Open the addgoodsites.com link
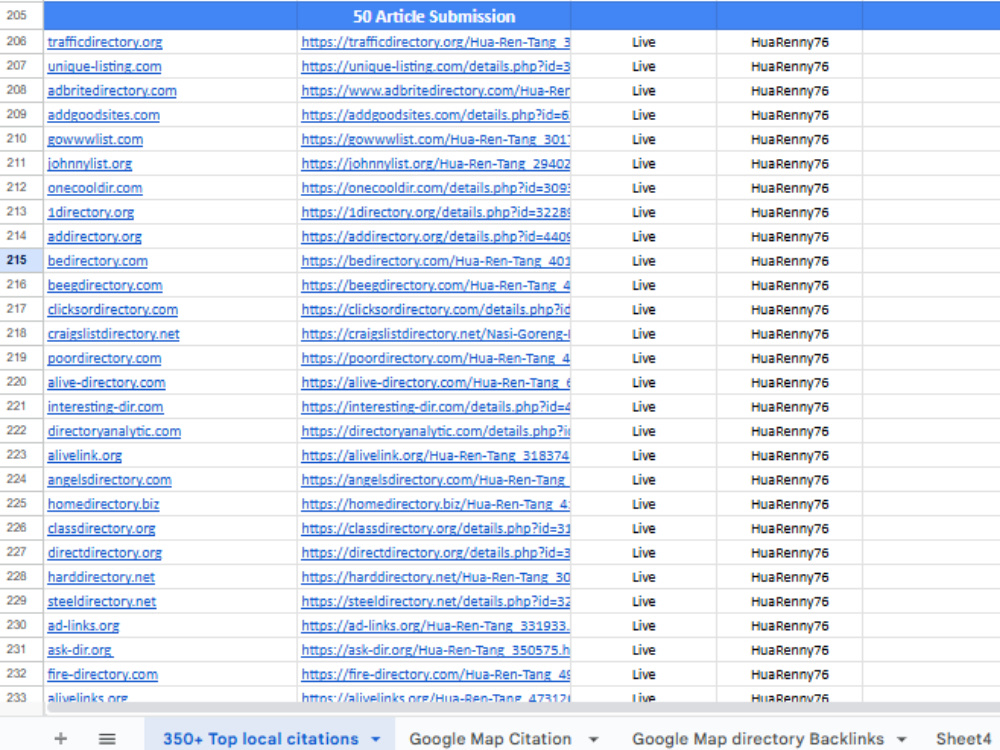 [103, 115]
